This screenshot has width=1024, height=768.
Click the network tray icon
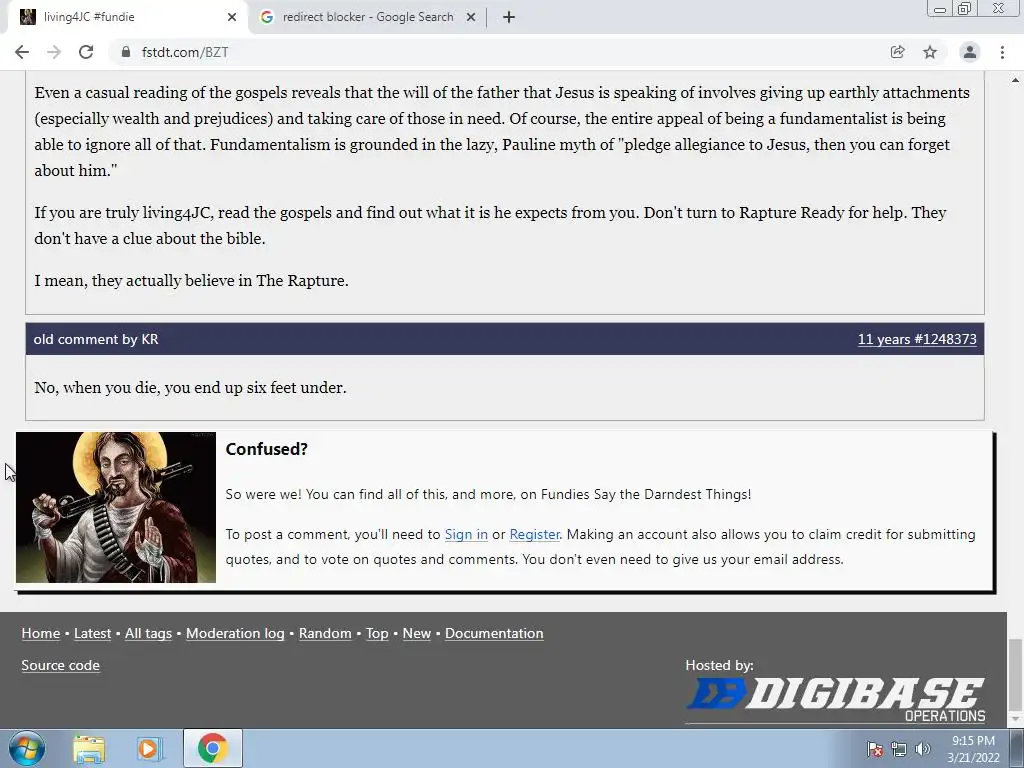(x=899, y=749)
